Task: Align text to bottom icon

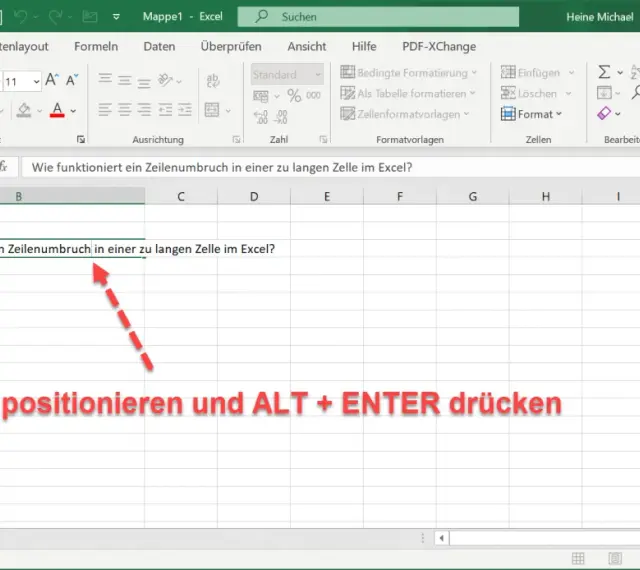Action: 144,83
